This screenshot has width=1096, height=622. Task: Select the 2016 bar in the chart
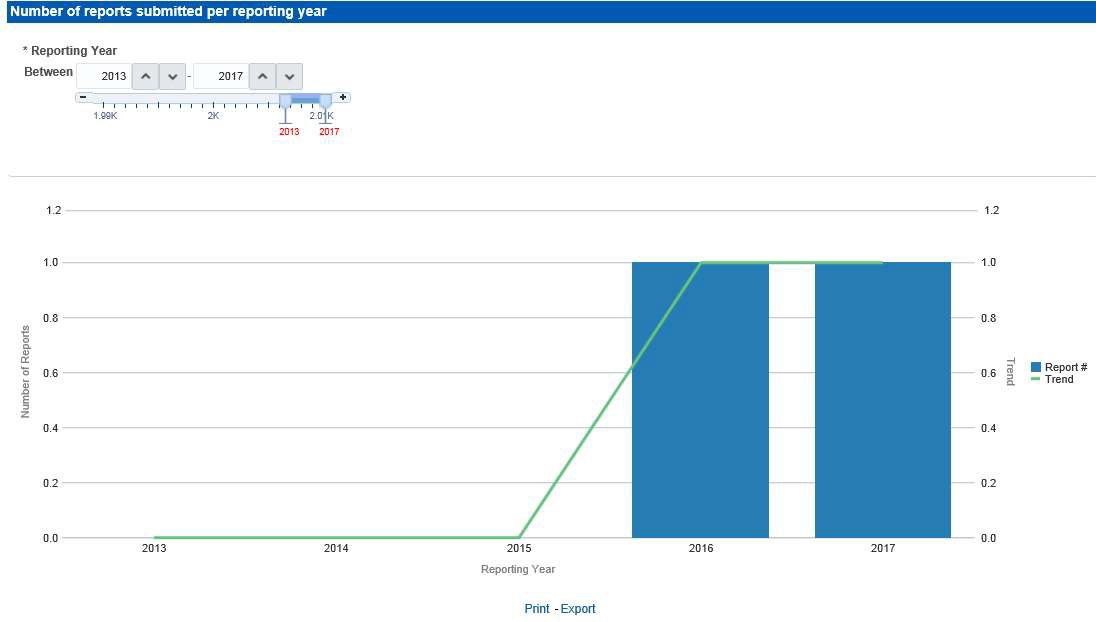pos(699,400)
